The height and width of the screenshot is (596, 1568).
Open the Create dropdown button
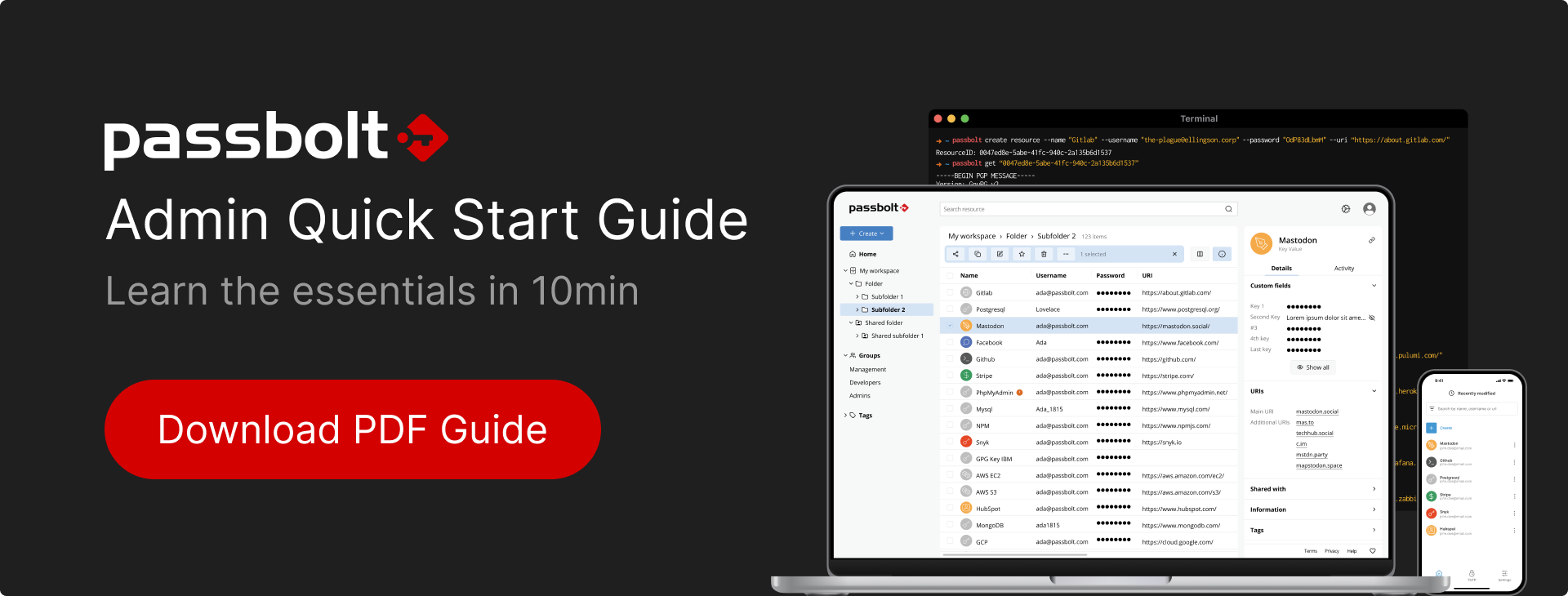866,234
